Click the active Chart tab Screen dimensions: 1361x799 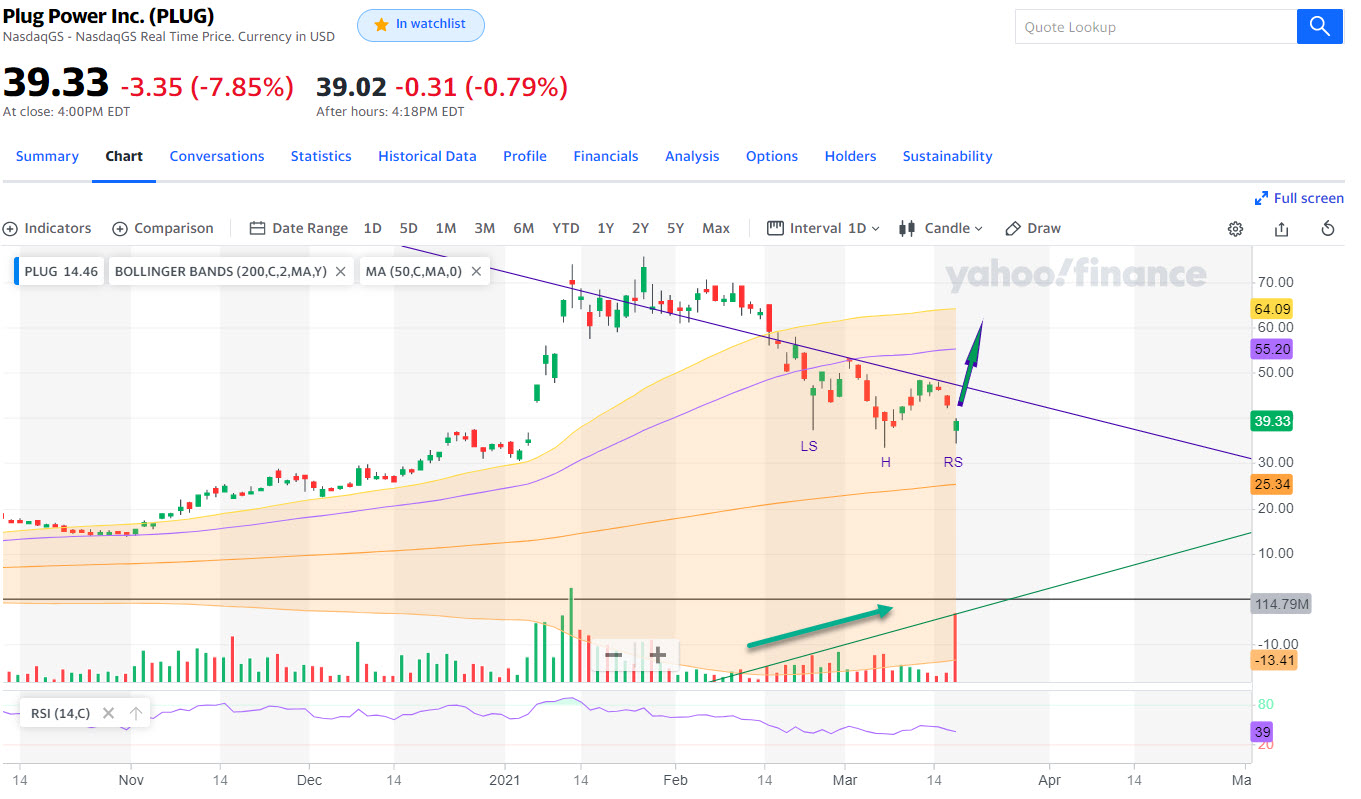[124, 156]
